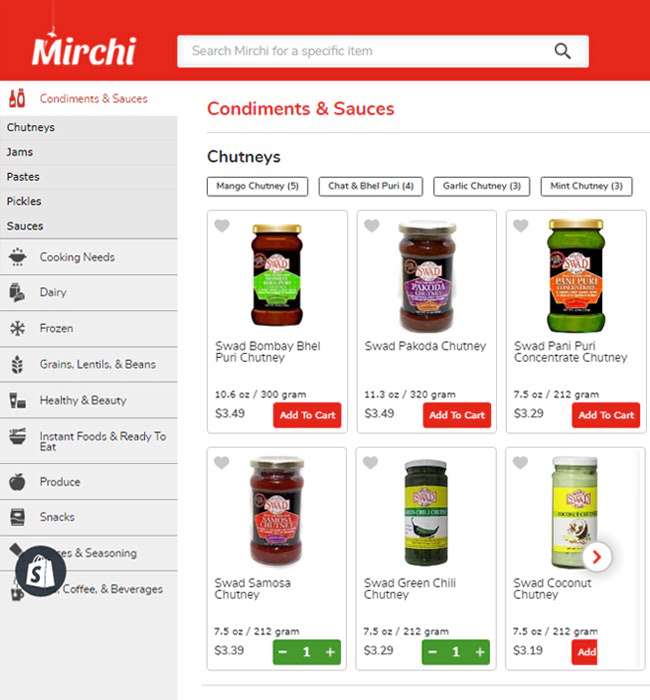The height and width of the screenshot is (700, 650).
Task: Toggle favorite heart on Swad Green Chili Chutney
Action: pyautogui.click(x=370, y=462)
